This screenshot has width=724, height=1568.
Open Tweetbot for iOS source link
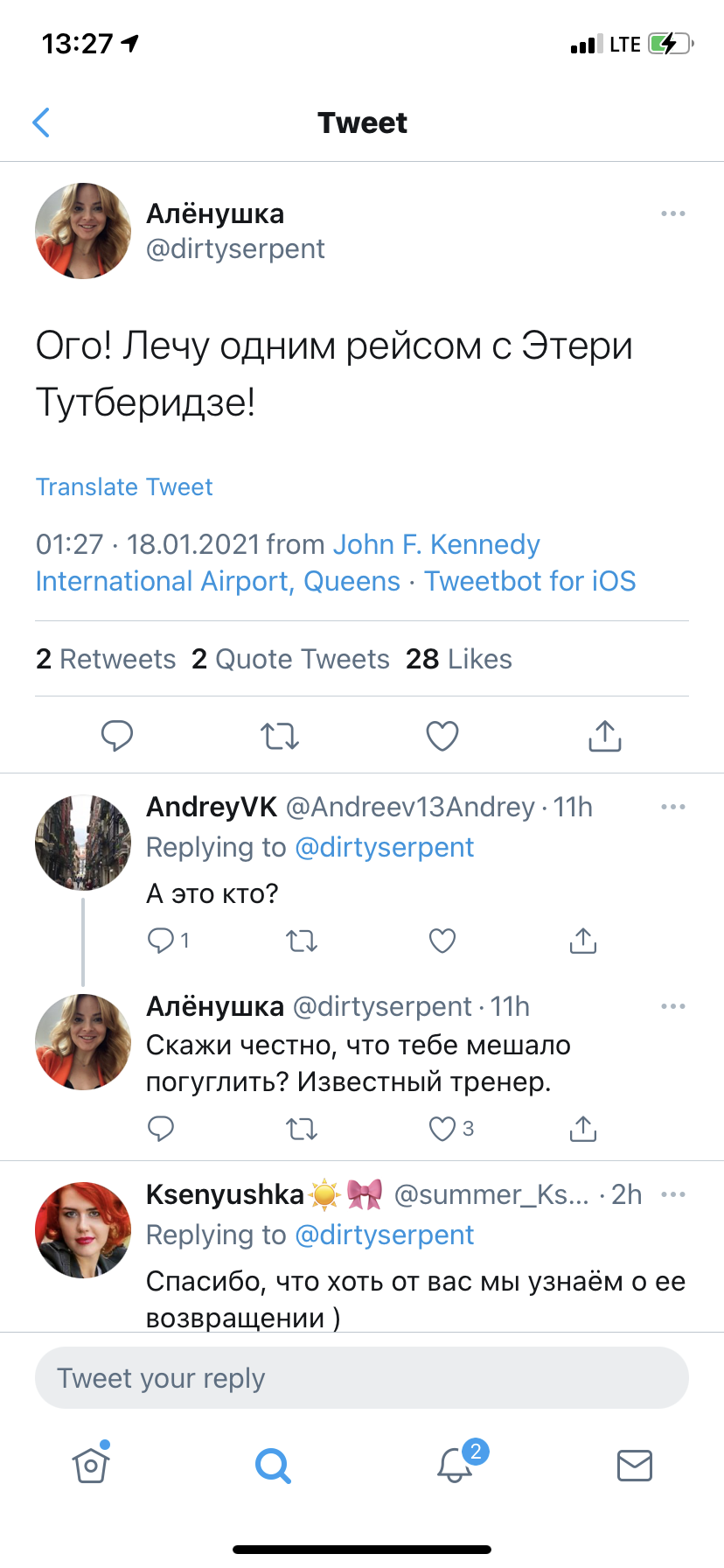point(530,582)
